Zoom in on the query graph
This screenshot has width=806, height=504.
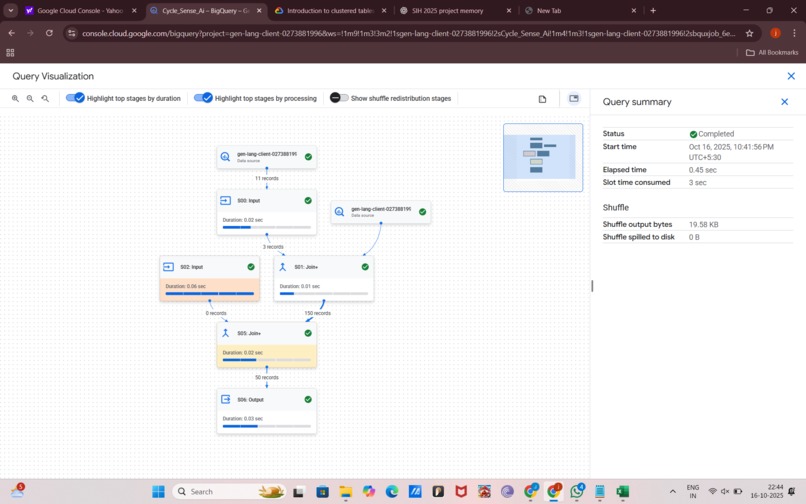coord(15,98)
